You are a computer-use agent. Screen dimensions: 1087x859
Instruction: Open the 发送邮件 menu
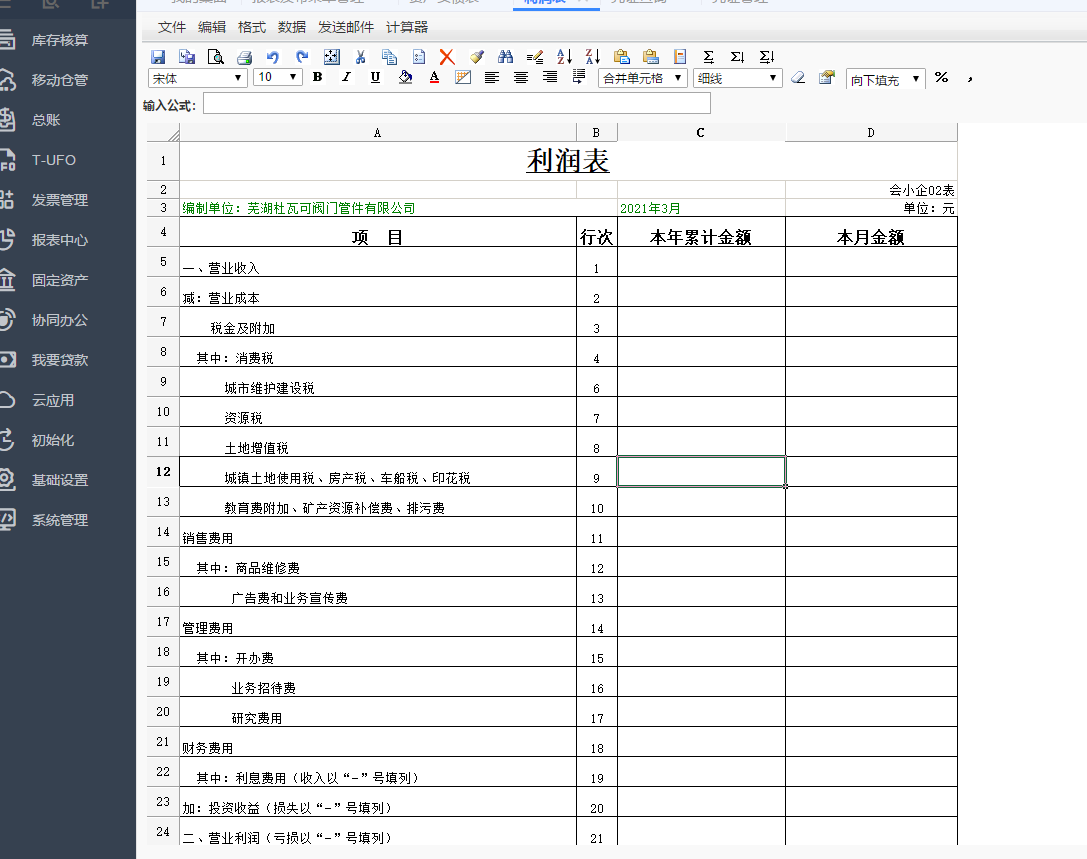click(346, 27)
